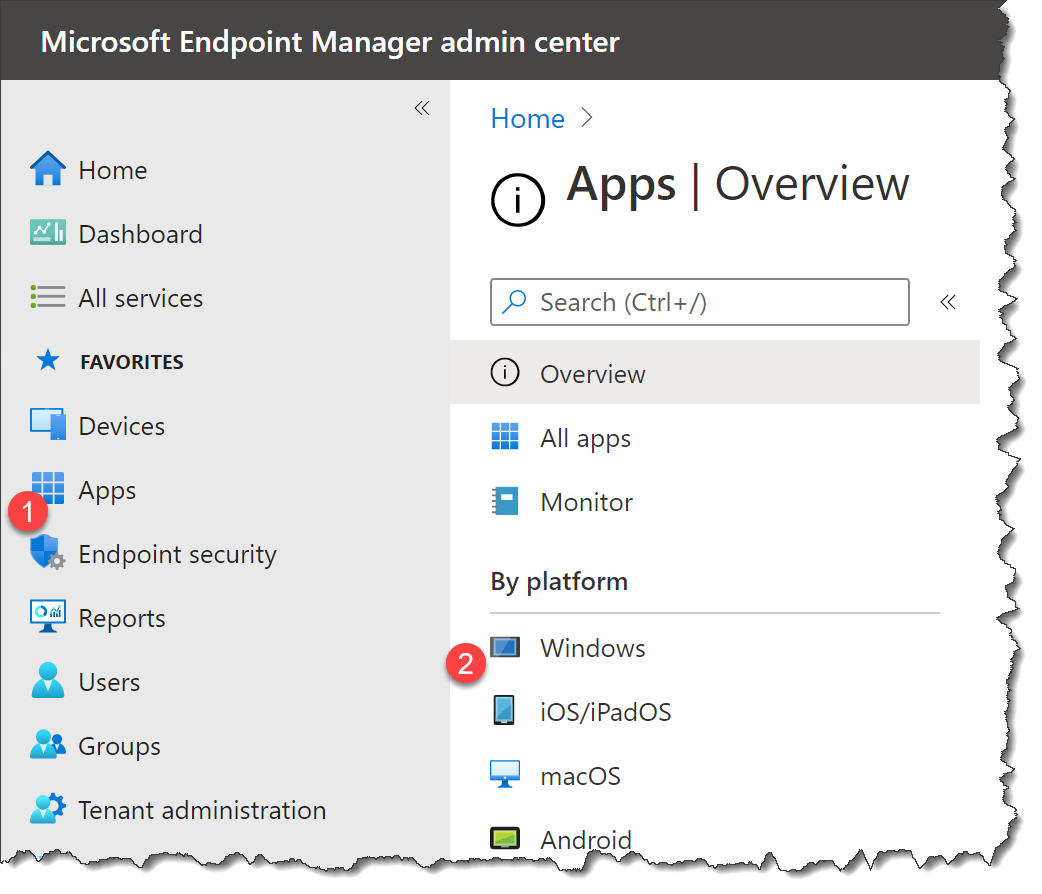The width and height of the screenshot is (1042, 894).
Task: Open Apps in the left sidebar
Action: pyautogui.click(x=107, y=490)
